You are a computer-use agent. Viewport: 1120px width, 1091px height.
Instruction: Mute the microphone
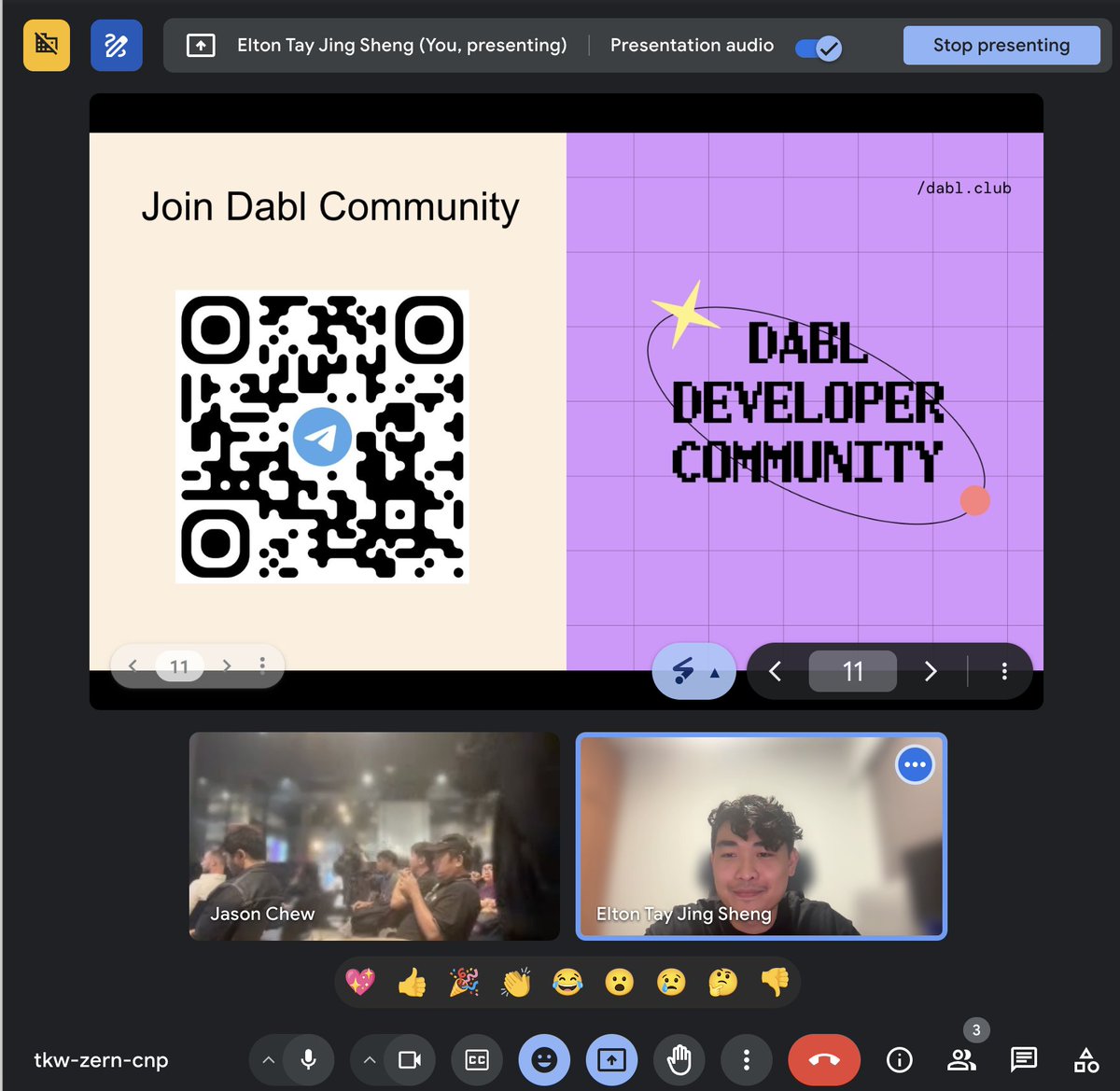(309, 1059)
